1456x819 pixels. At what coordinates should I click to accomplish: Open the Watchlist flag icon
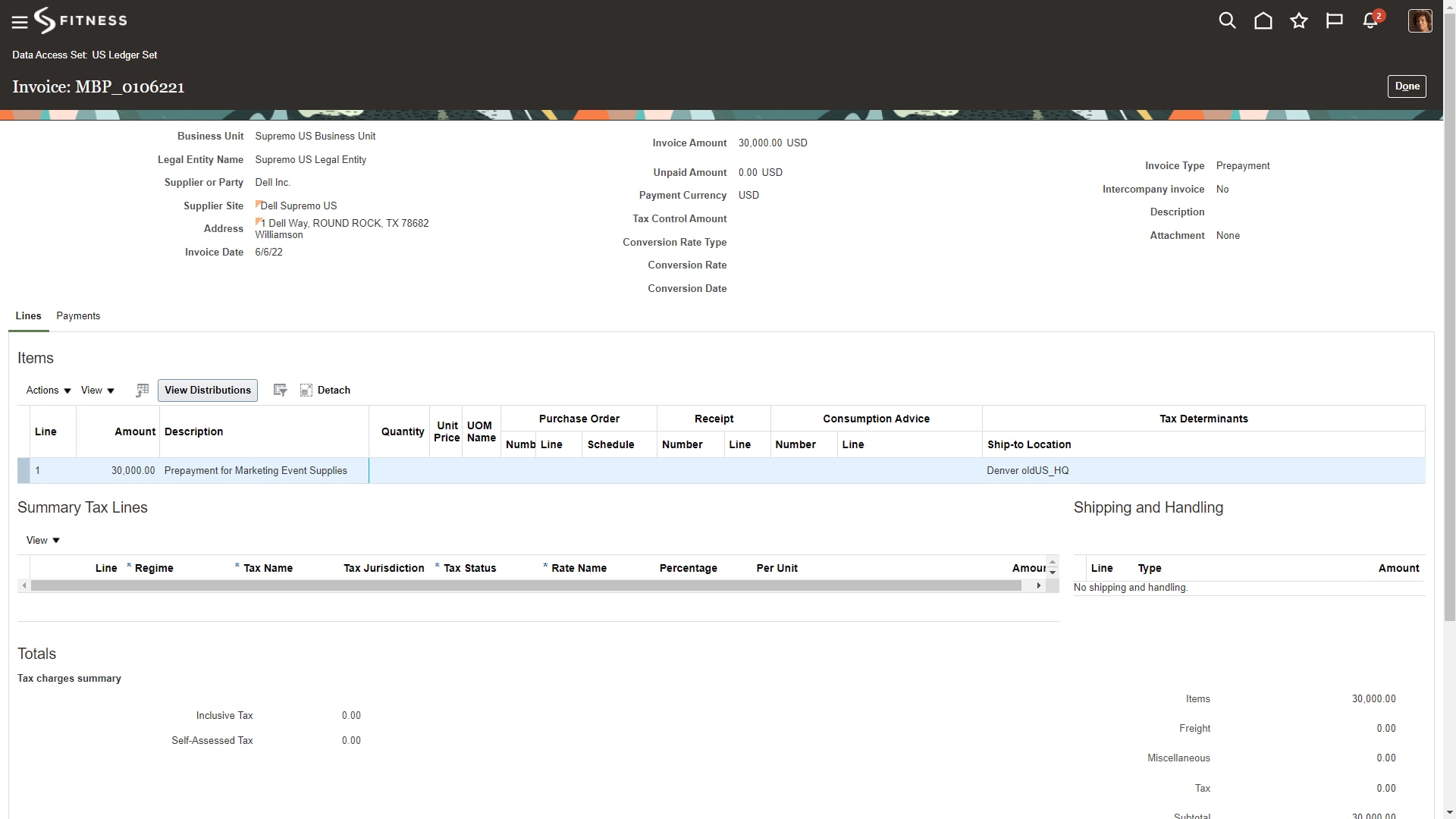pos(1334,20)
